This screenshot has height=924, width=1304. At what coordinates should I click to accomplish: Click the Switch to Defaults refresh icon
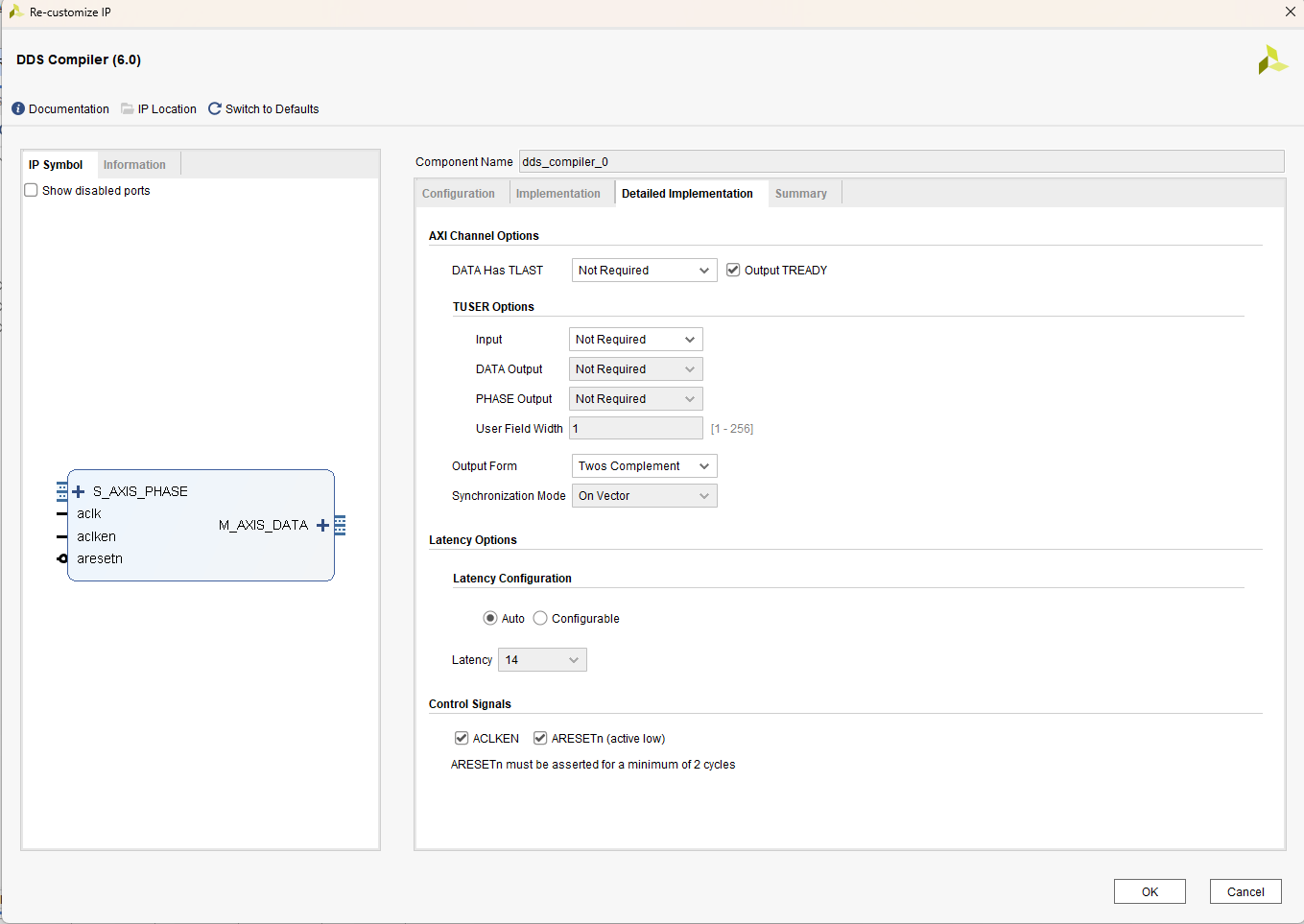point(215,109)
